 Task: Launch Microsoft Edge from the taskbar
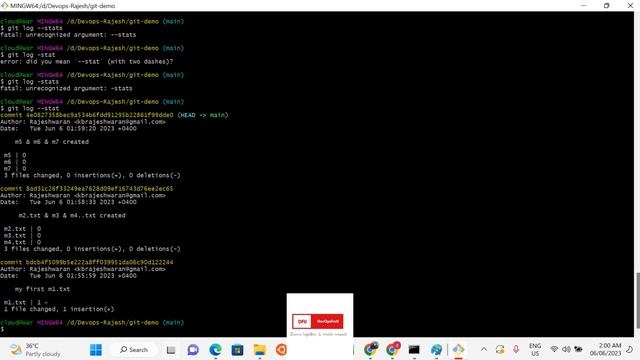pos(215,350)
